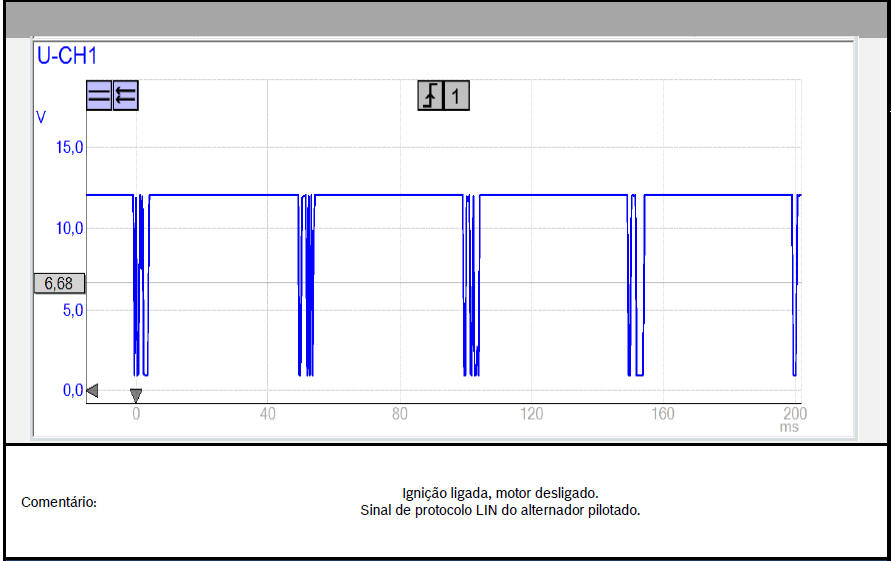Click the 5,0 voltage axis label

coord(71,310)
